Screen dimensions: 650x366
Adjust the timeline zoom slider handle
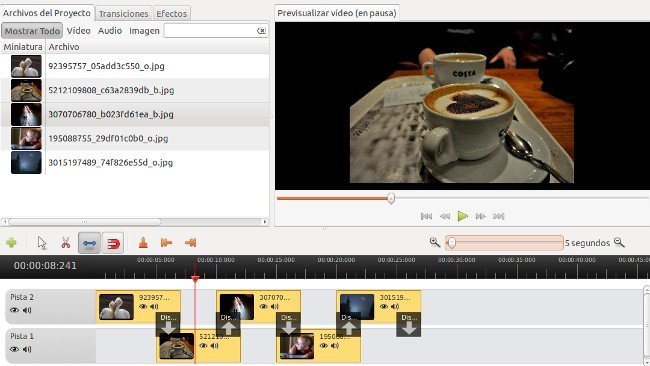tap(452, 243)
